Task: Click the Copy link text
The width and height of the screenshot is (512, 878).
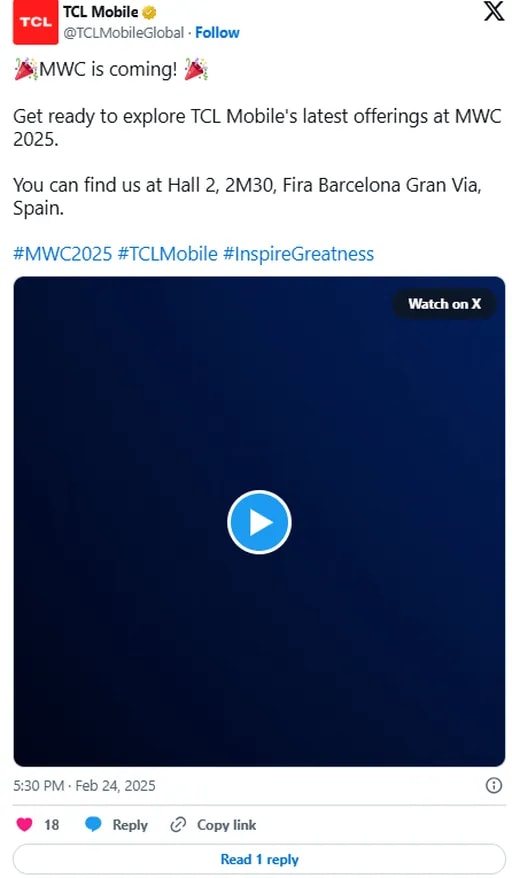Action: [x=226, y=824]
